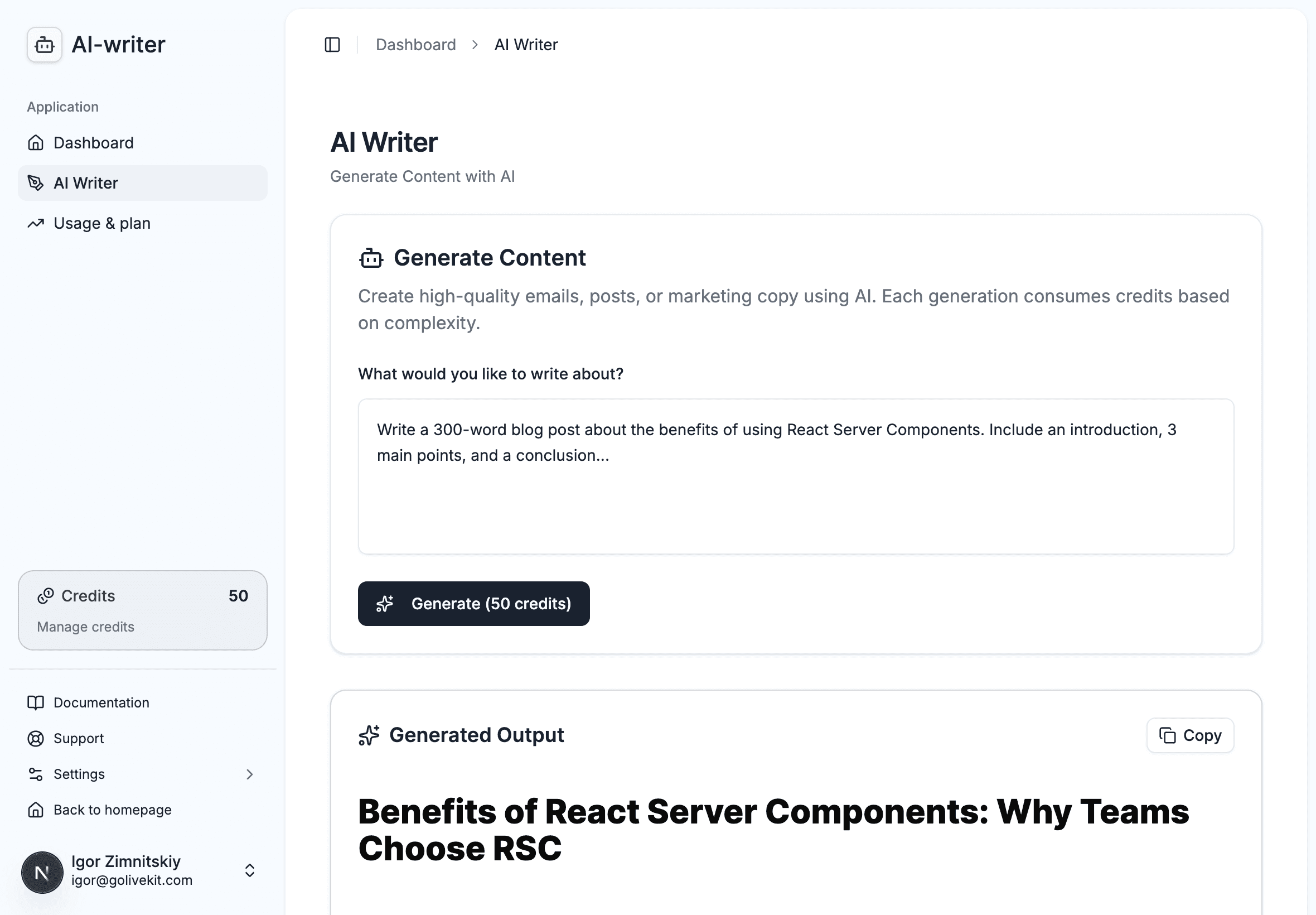Click the Credits coins icon

45,596
